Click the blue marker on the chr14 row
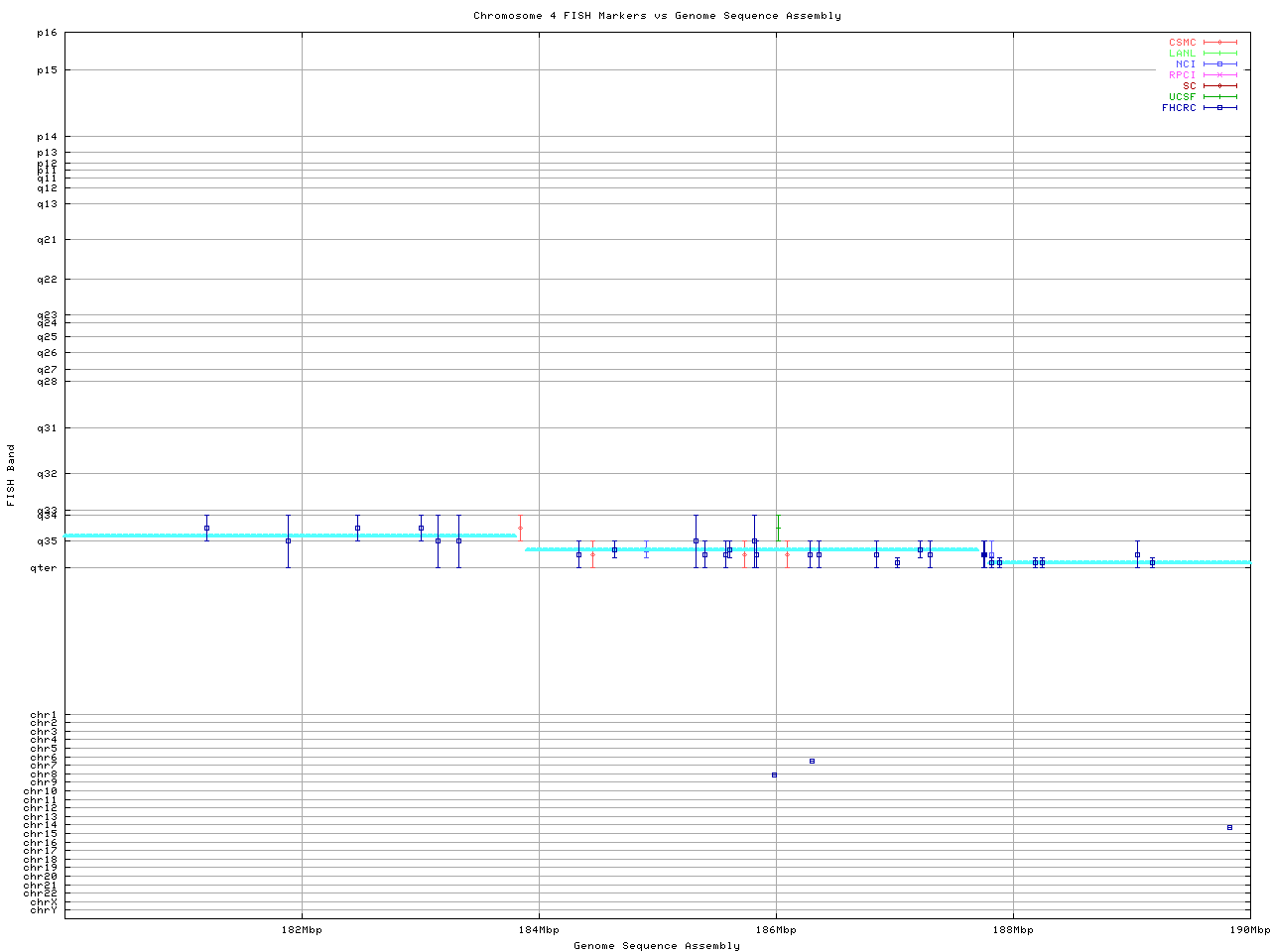Screen dimensions: 1270x952 (1229, 827)
